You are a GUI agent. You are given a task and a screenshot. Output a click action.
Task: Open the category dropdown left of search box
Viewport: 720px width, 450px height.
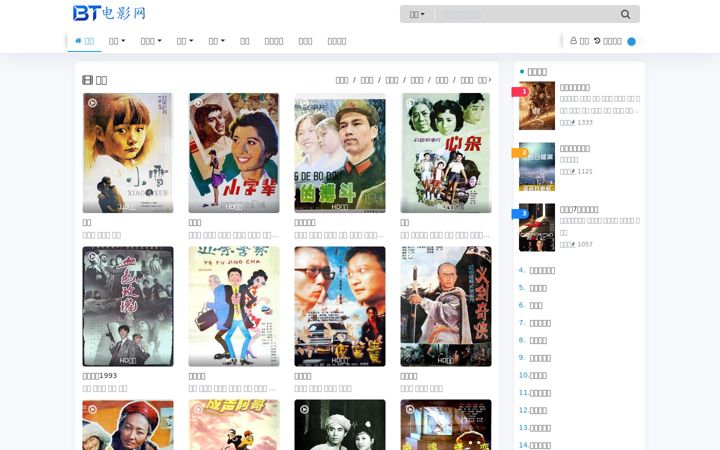[x=417, y=14]
